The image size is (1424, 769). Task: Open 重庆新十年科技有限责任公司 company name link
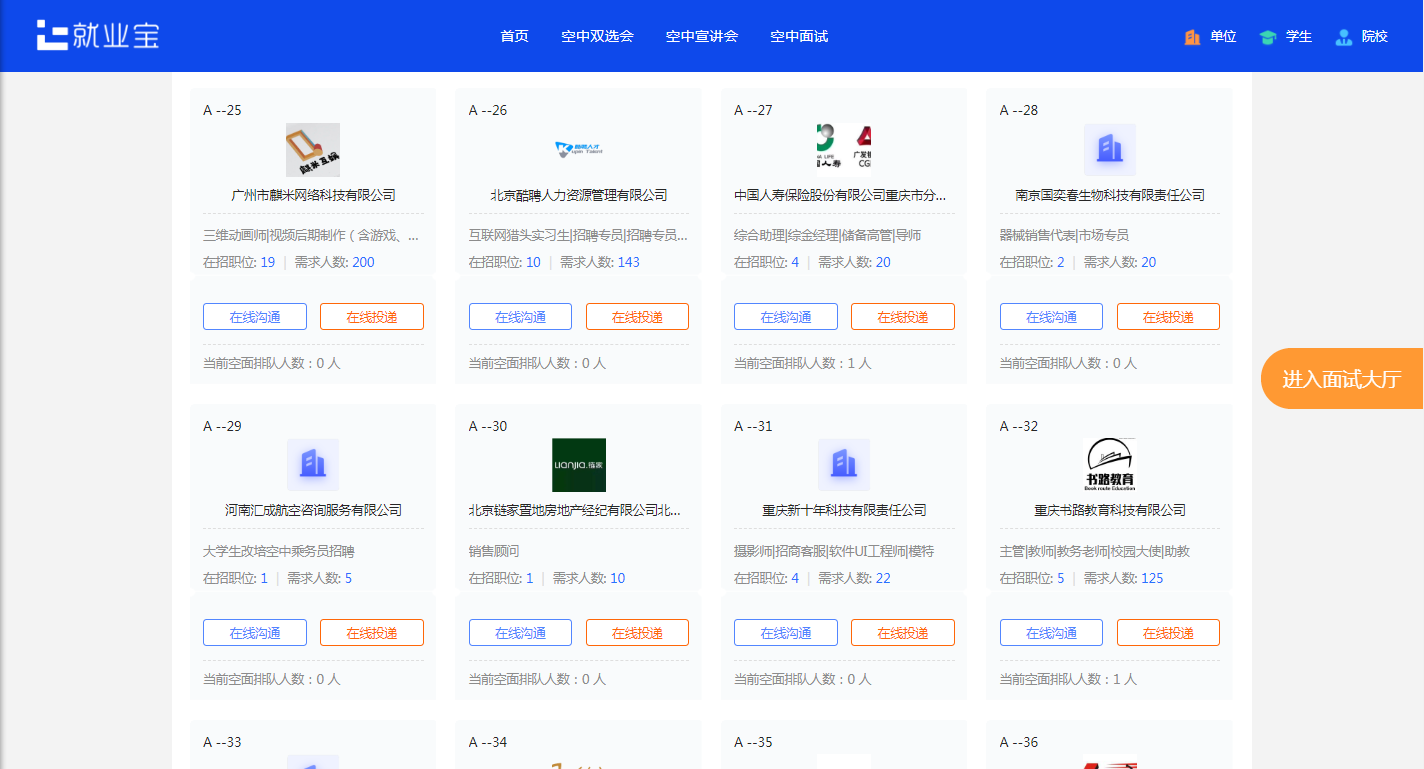[x=843, y=510]
